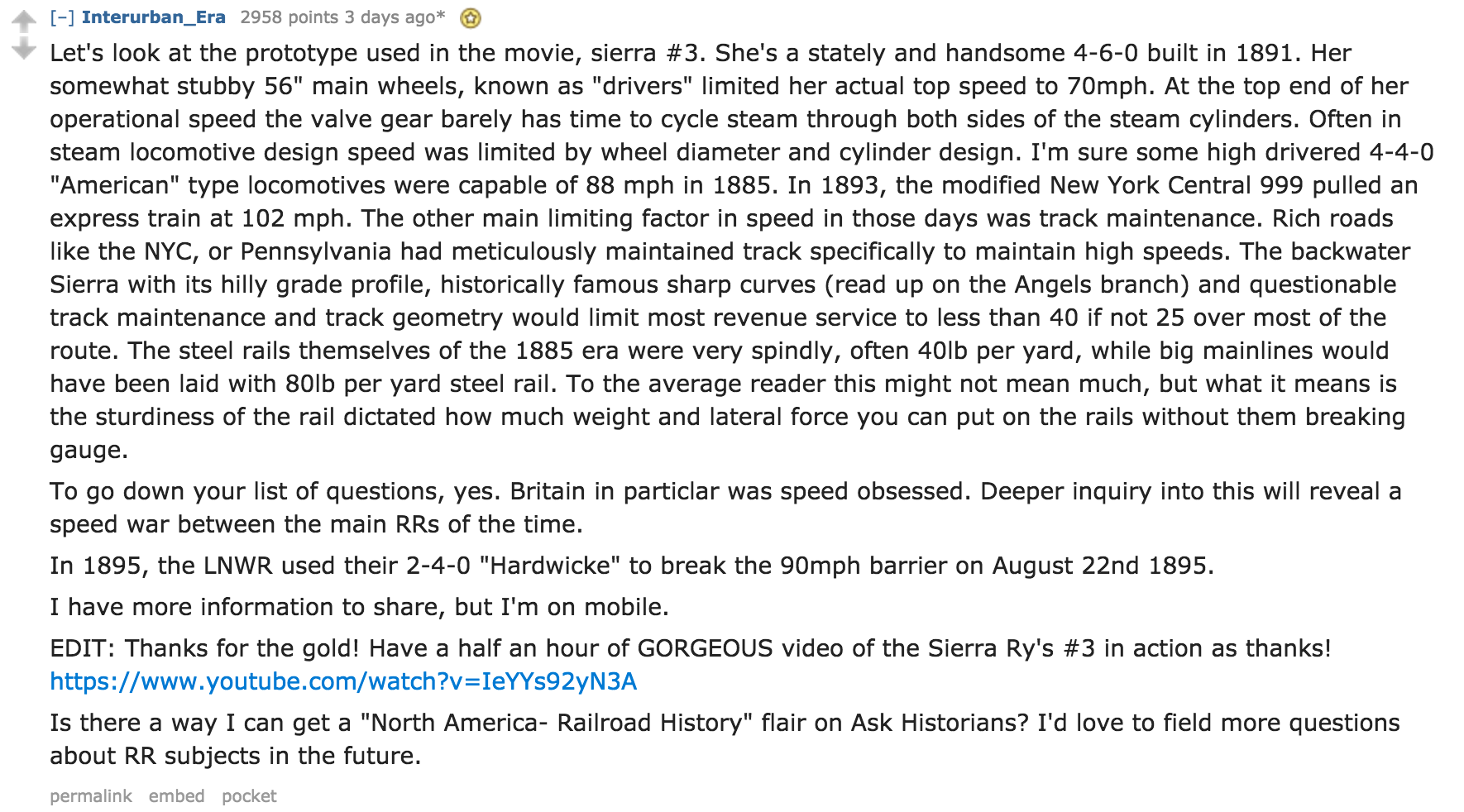Open Interurban_Era's user profile
This screenshot has width=1464, height=812.
(x=153, y=17)
